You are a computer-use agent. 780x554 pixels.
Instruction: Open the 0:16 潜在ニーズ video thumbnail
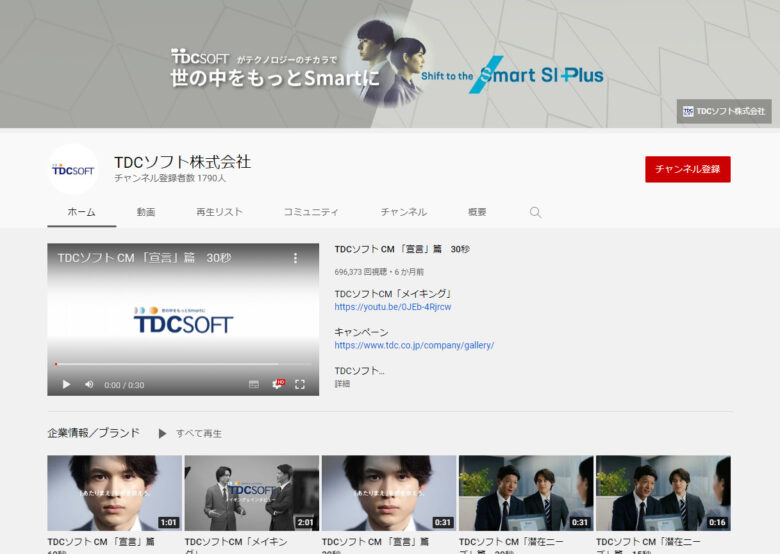[x=663, y=493]
